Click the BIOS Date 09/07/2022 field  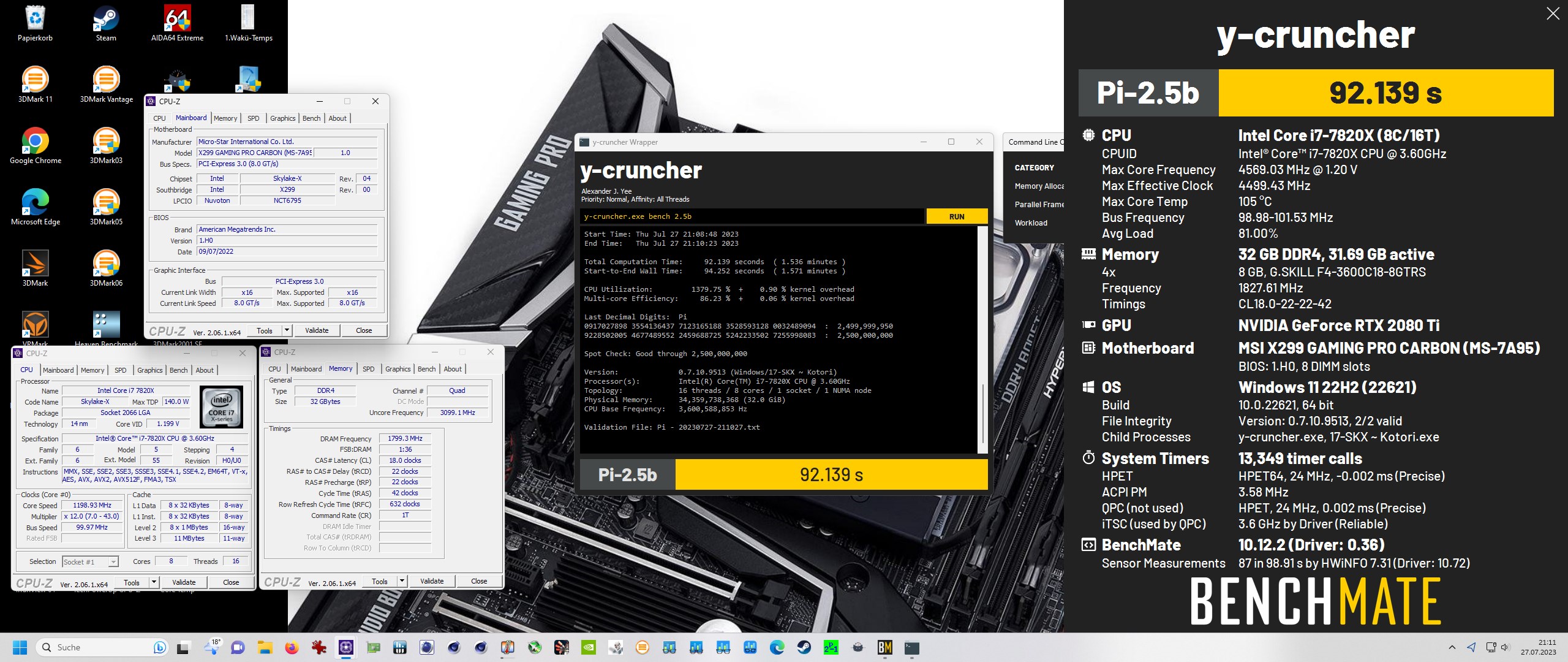click(x=287, y=251)
